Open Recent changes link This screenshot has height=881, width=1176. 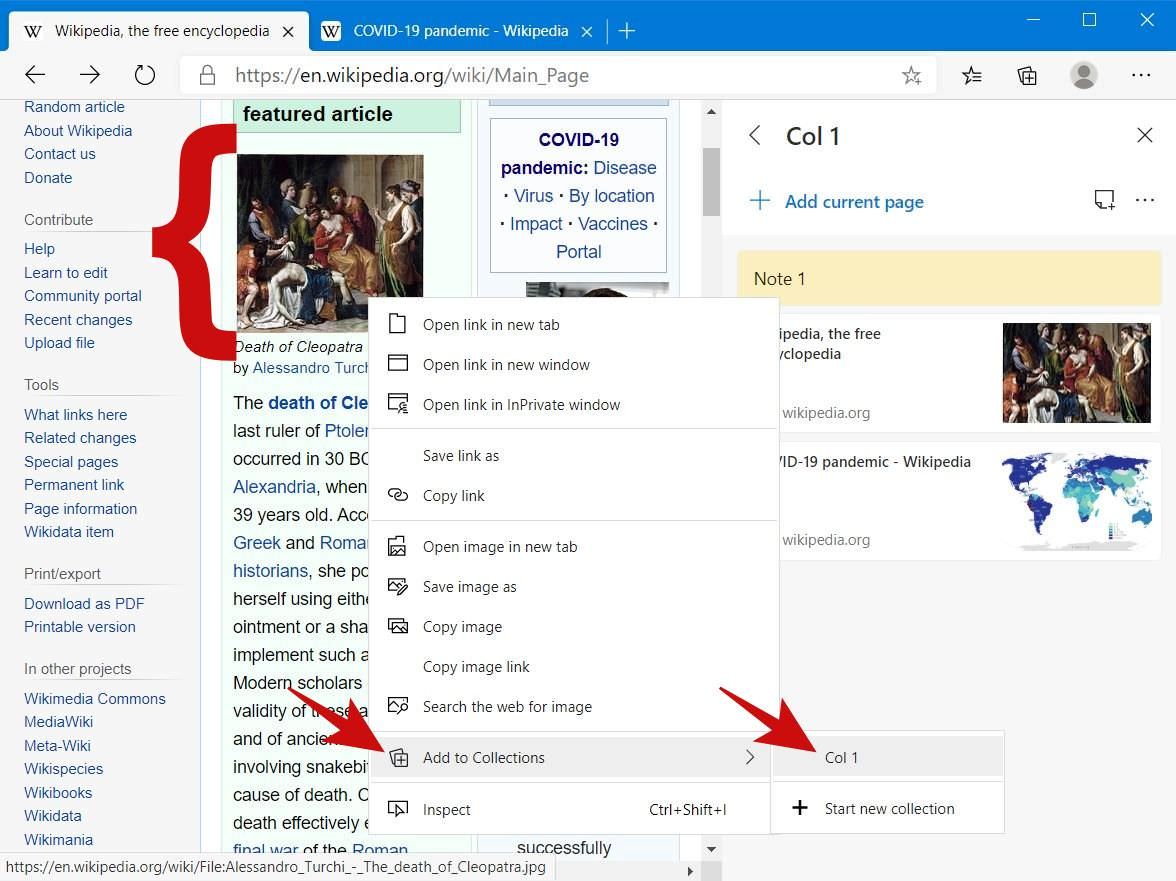(78, 319)
